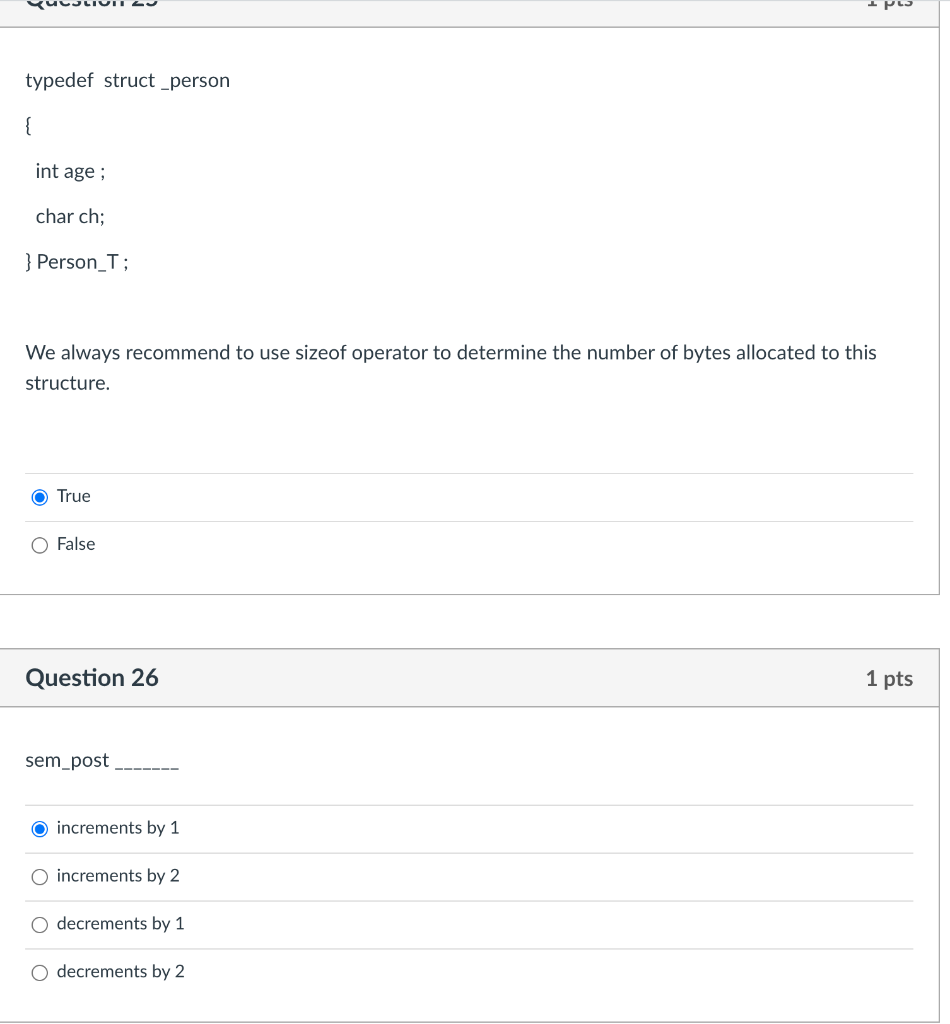Choose the 'increments by 2' radio button

tap(40, 877)
